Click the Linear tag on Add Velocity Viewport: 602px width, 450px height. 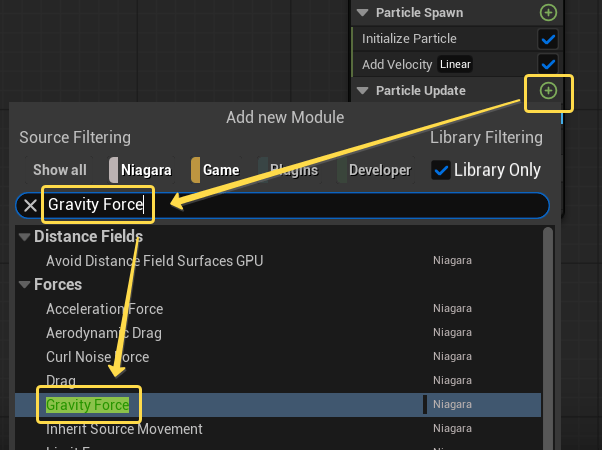coord(455,64)
